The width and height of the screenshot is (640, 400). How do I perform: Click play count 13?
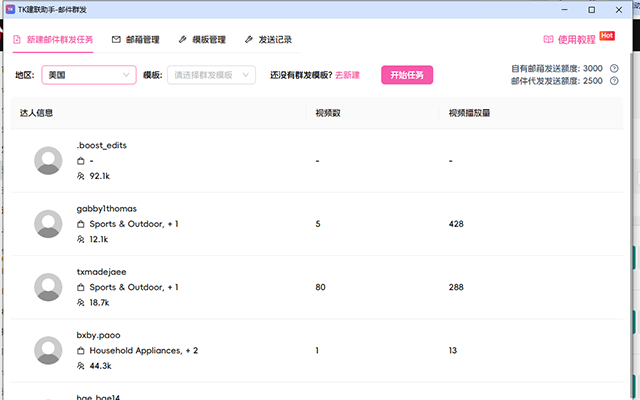point(453,350)
